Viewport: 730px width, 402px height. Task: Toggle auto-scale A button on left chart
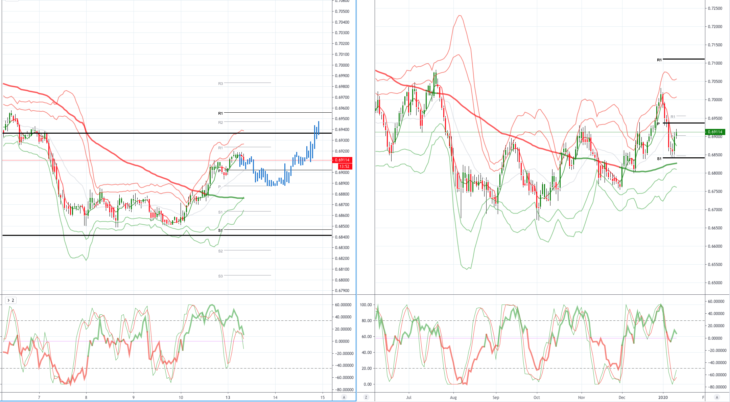click(344, 397)
